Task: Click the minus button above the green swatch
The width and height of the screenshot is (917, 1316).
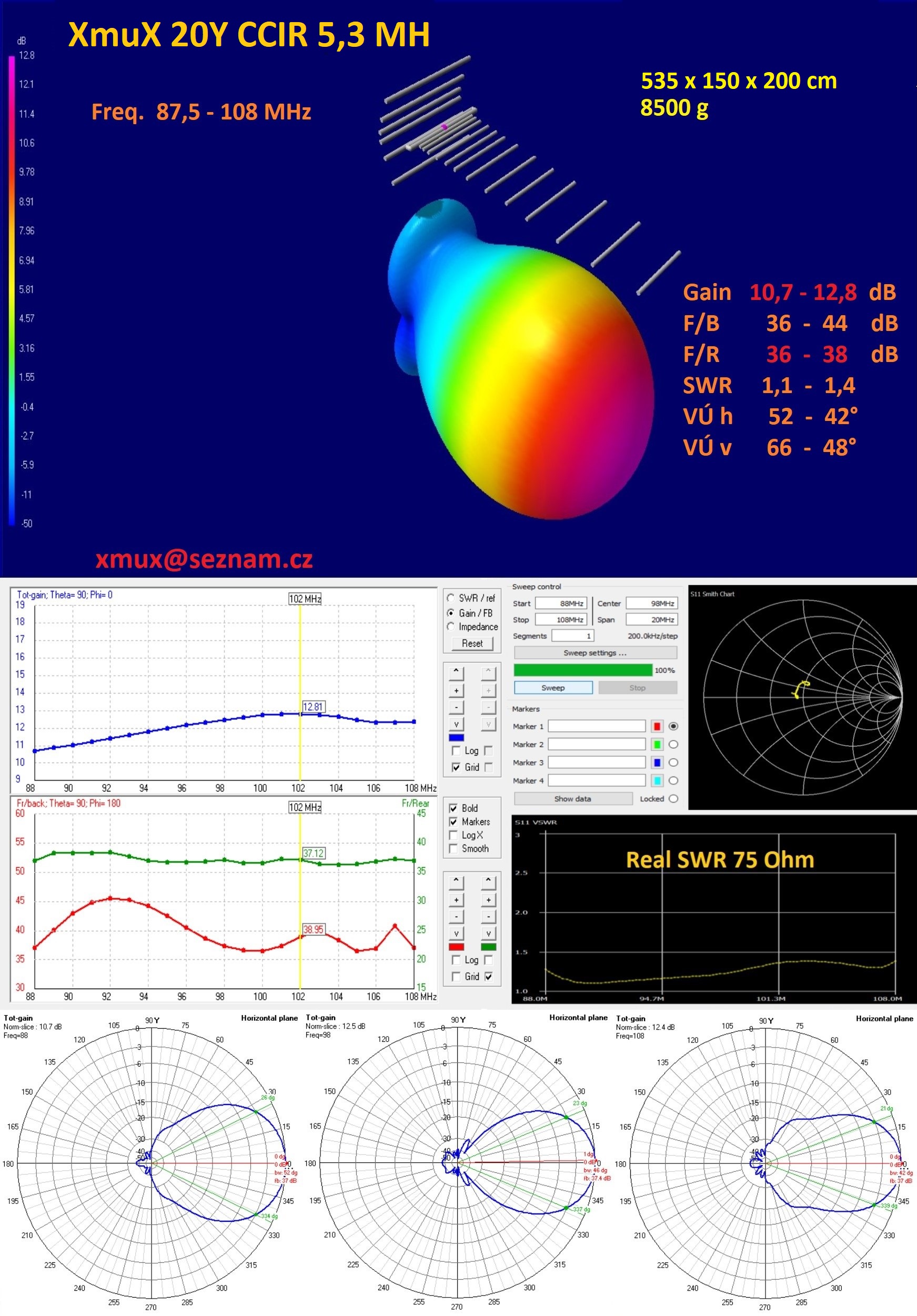Action: [x=488, y=916]
